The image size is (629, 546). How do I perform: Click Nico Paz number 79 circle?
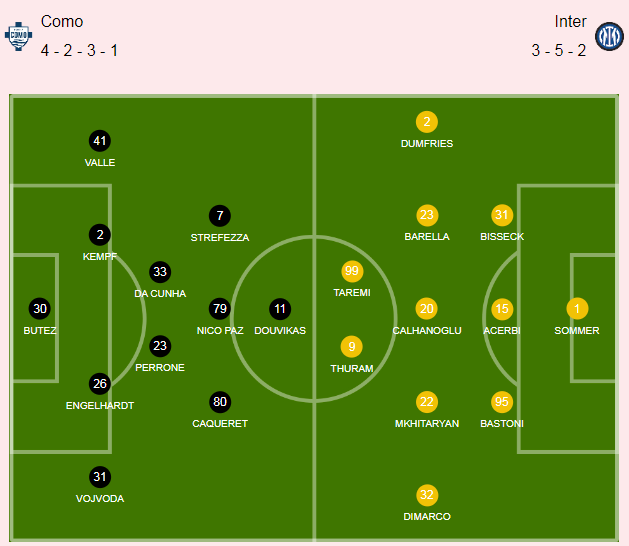pyautogui.click(x=220, y=309)
